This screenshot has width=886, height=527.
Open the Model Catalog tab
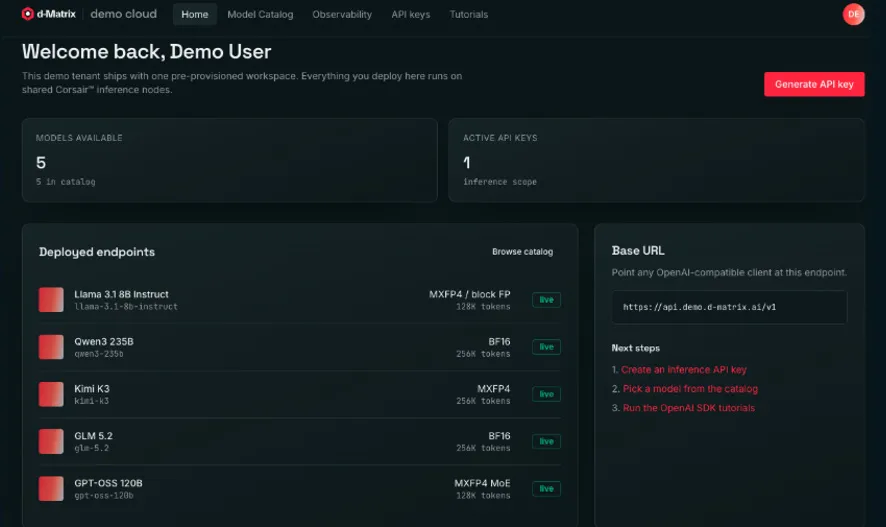coord(260,15)
